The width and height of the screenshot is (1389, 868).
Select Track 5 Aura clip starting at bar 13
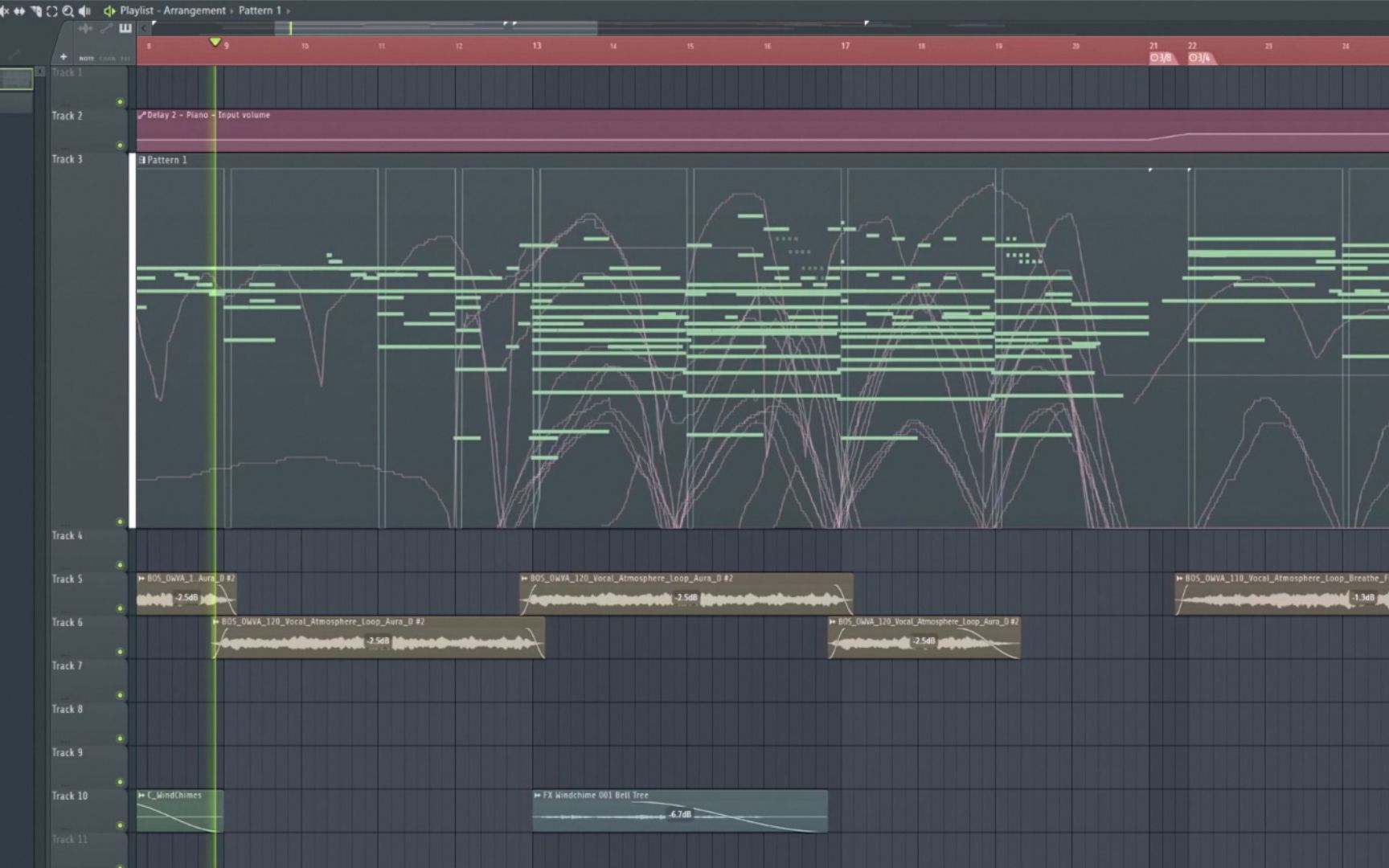[x=686, y=594]
